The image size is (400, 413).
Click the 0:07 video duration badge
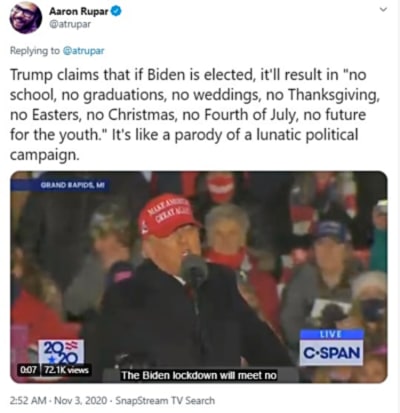[28, 370]
